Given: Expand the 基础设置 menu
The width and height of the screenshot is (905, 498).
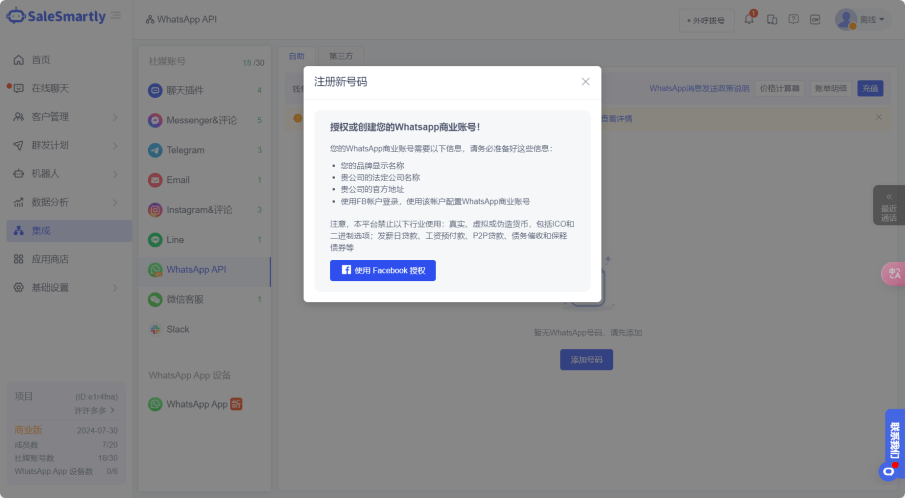Looking at the screenshot, I should pos(69,287).
